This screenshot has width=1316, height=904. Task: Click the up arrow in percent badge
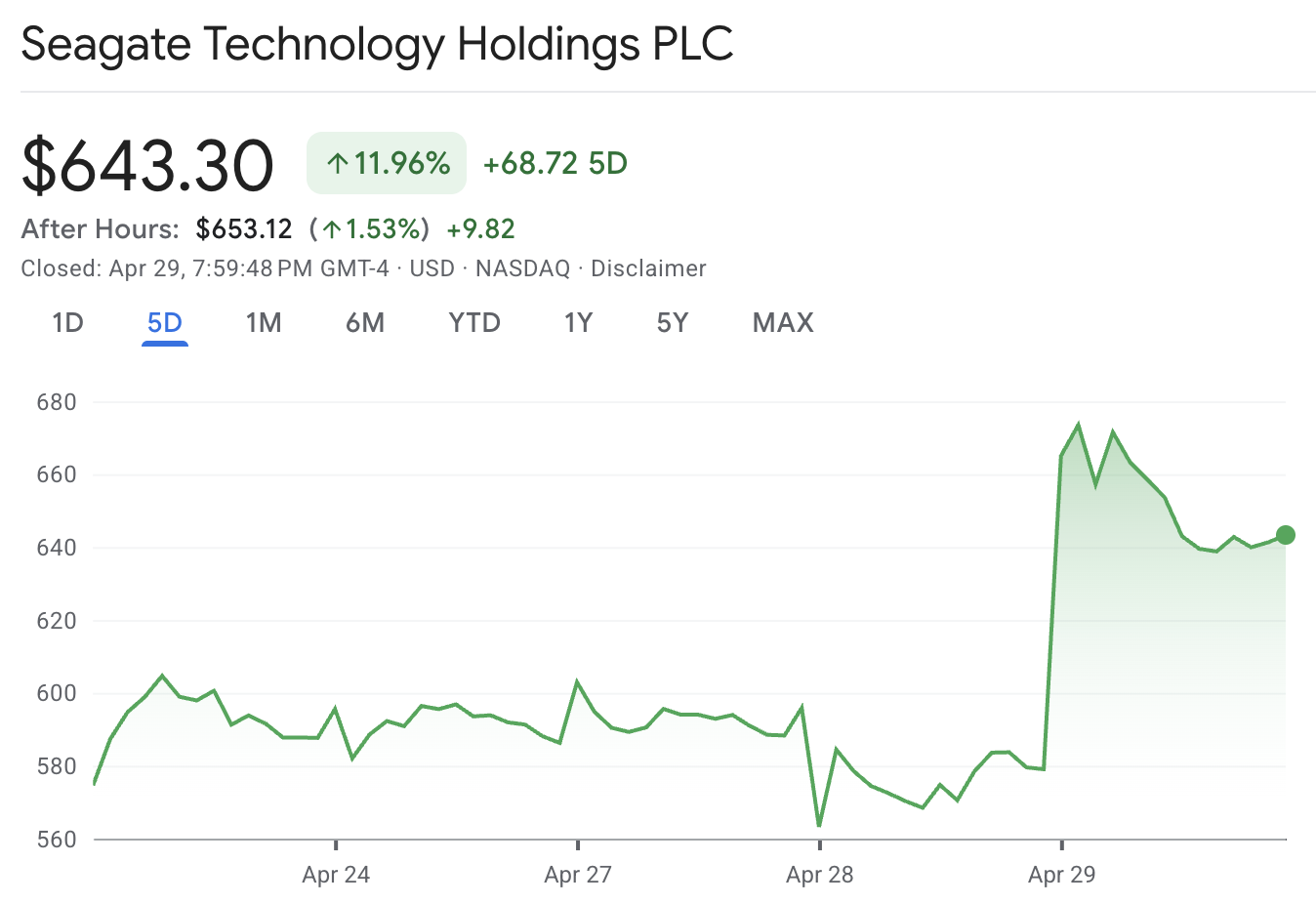tap(338, 163)
